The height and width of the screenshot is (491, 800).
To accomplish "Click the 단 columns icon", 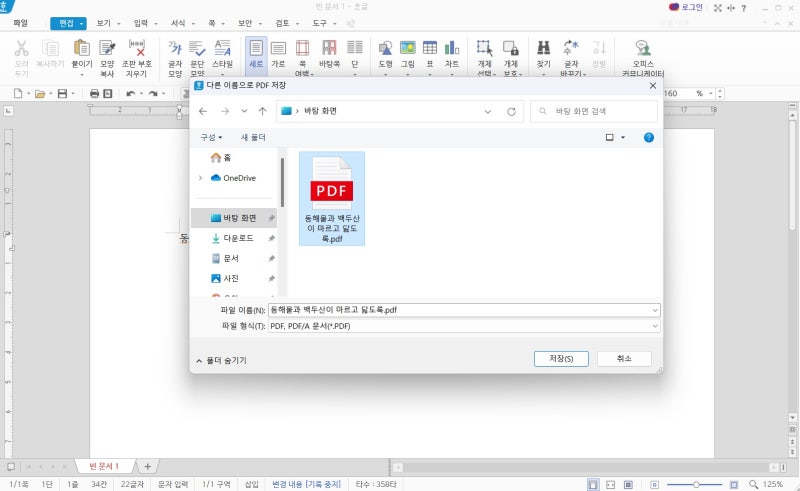I will point(355,47).
